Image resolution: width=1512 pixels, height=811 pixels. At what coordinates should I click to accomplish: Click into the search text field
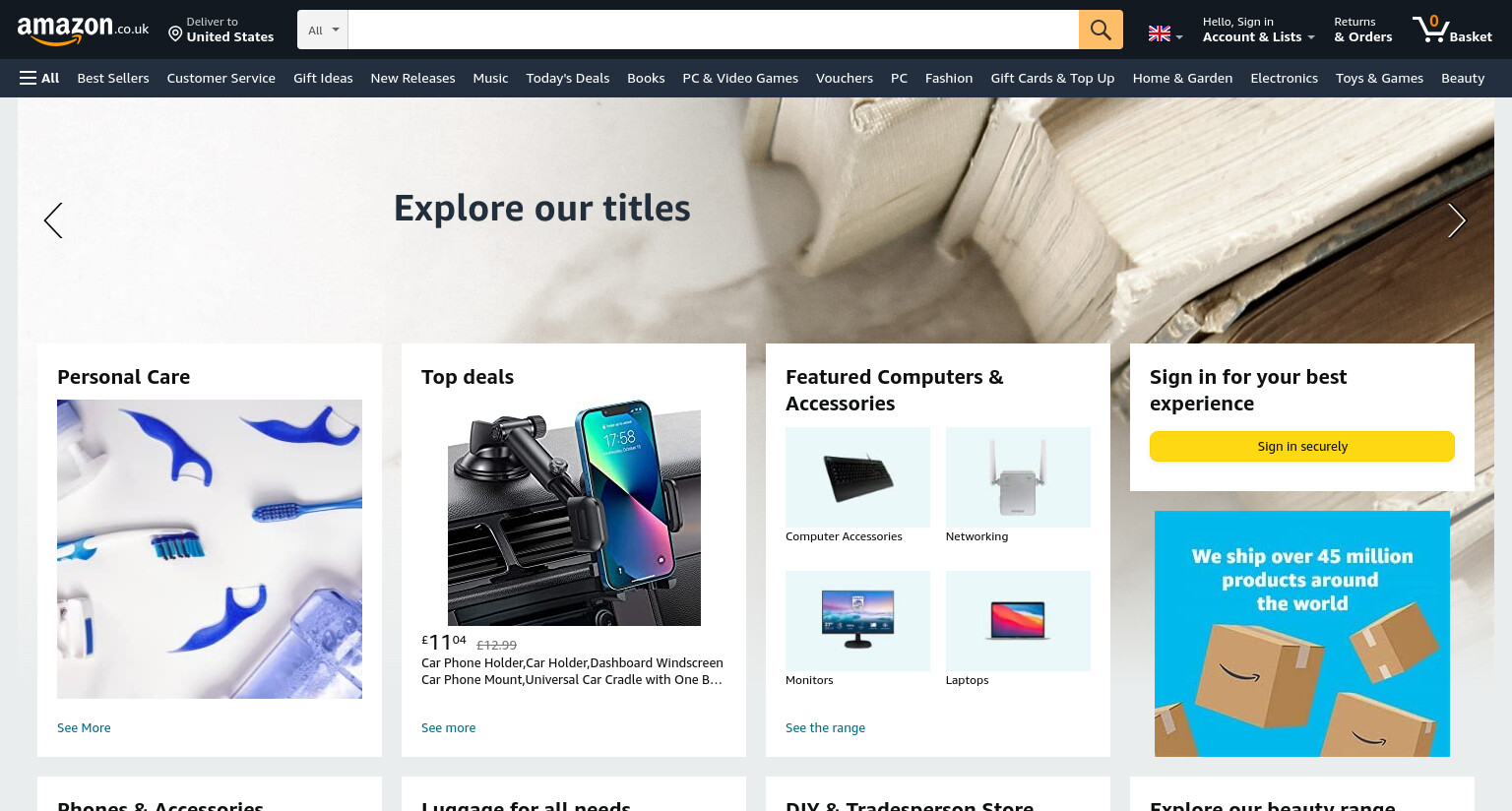714,30
